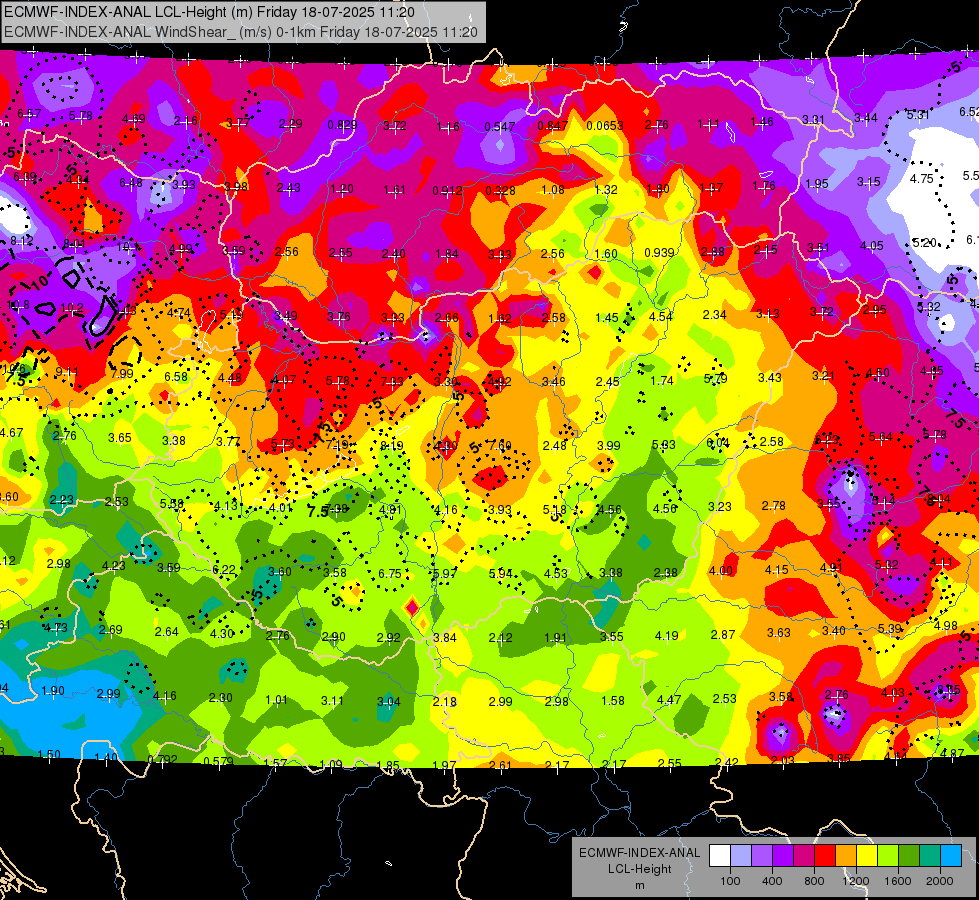Viewport: 979px width, 900px height.
Task: Click the legend value 1600
Action: click(x=898, y=881)
